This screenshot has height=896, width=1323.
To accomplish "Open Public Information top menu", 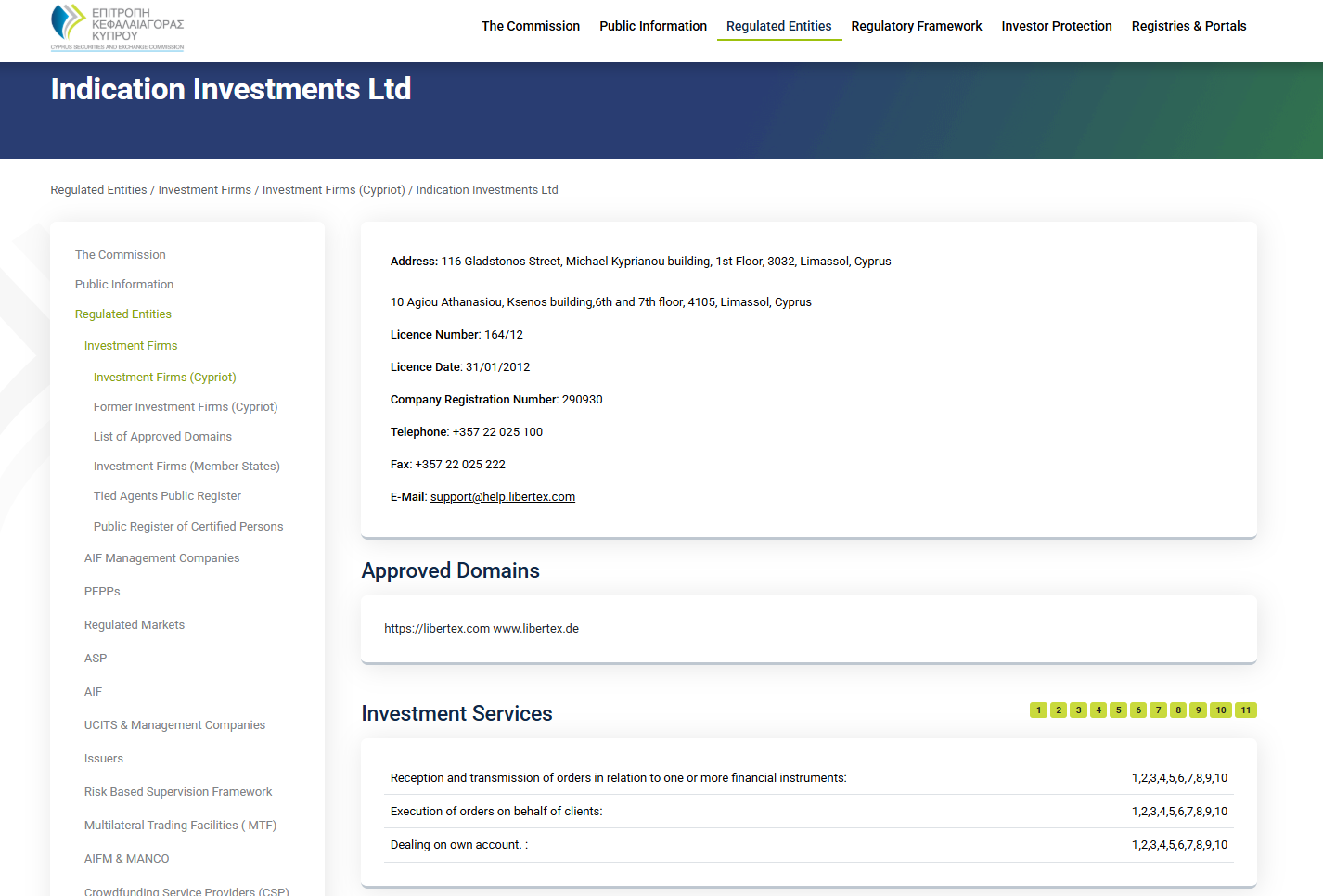I will (653, 26).
